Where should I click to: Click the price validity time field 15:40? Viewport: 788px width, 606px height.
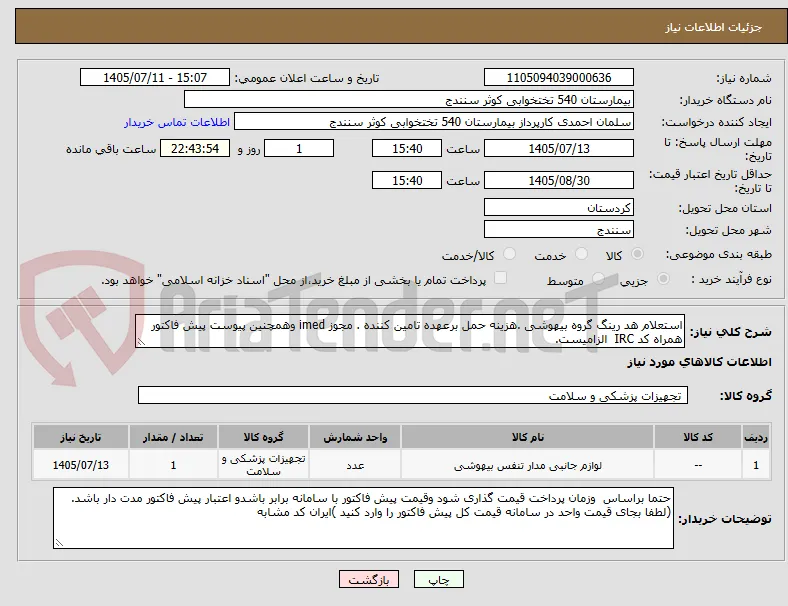(x=407, y=180)
